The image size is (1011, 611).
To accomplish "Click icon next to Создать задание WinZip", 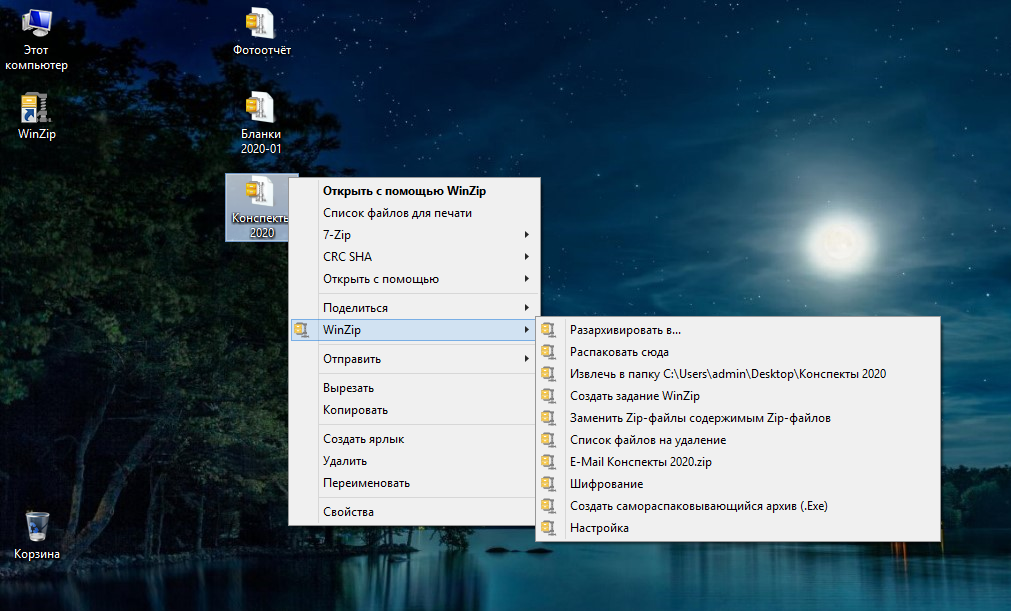I will (548, 396).
